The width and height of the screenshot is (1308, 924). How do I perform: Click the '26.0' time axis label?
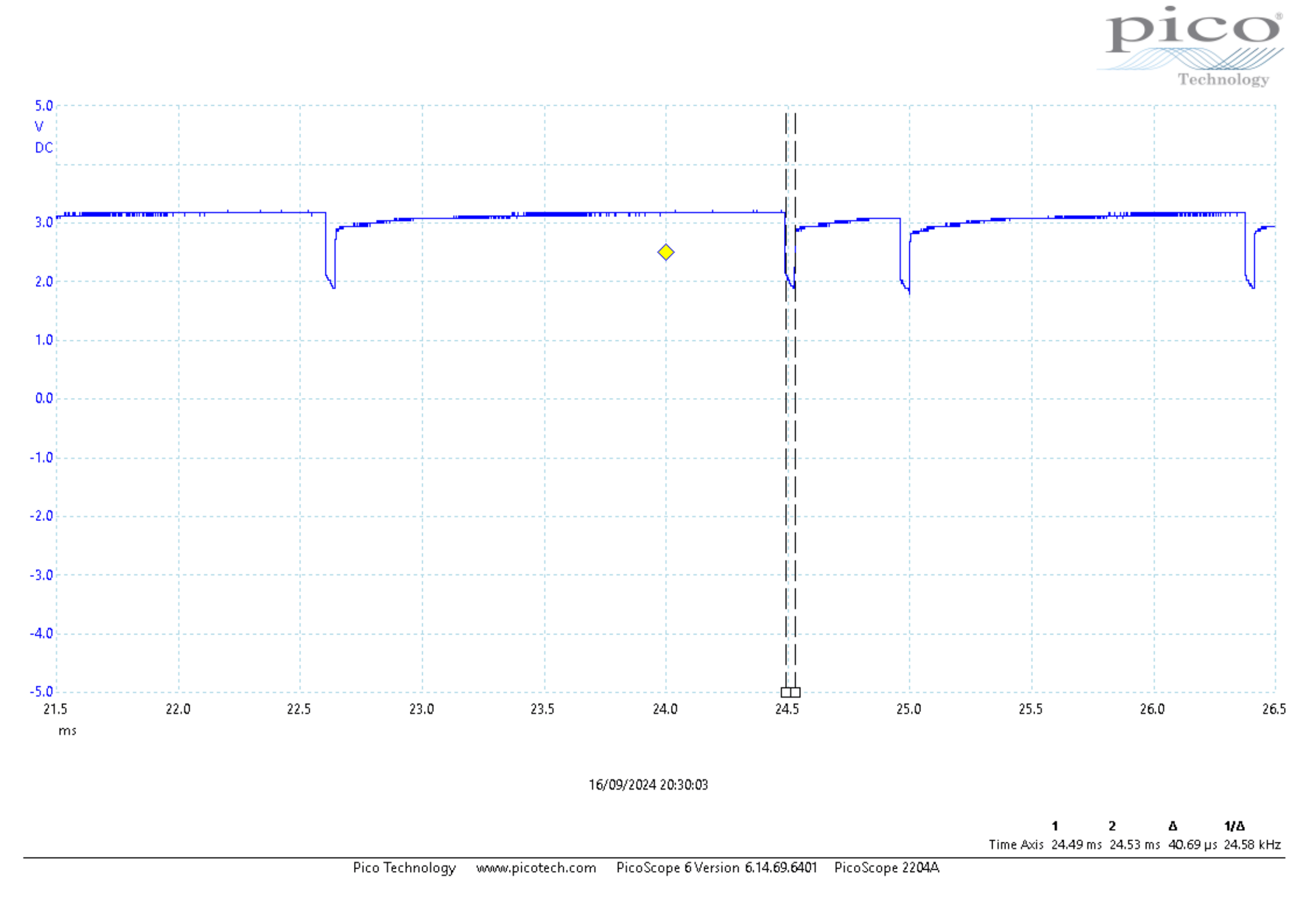point(1153,709)
